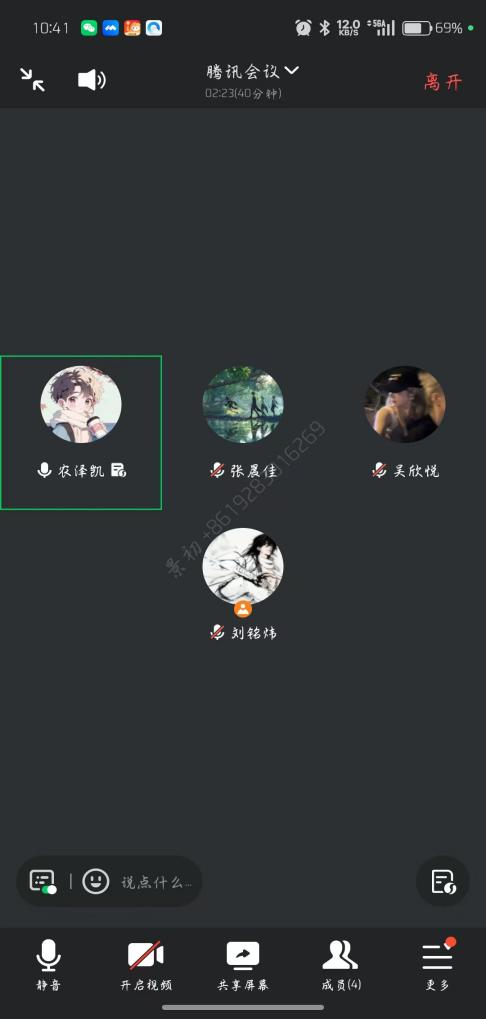Tap 吴欣悦's profile picture
This screenshot has width=486, height=1019.
[x=405, y=404]
